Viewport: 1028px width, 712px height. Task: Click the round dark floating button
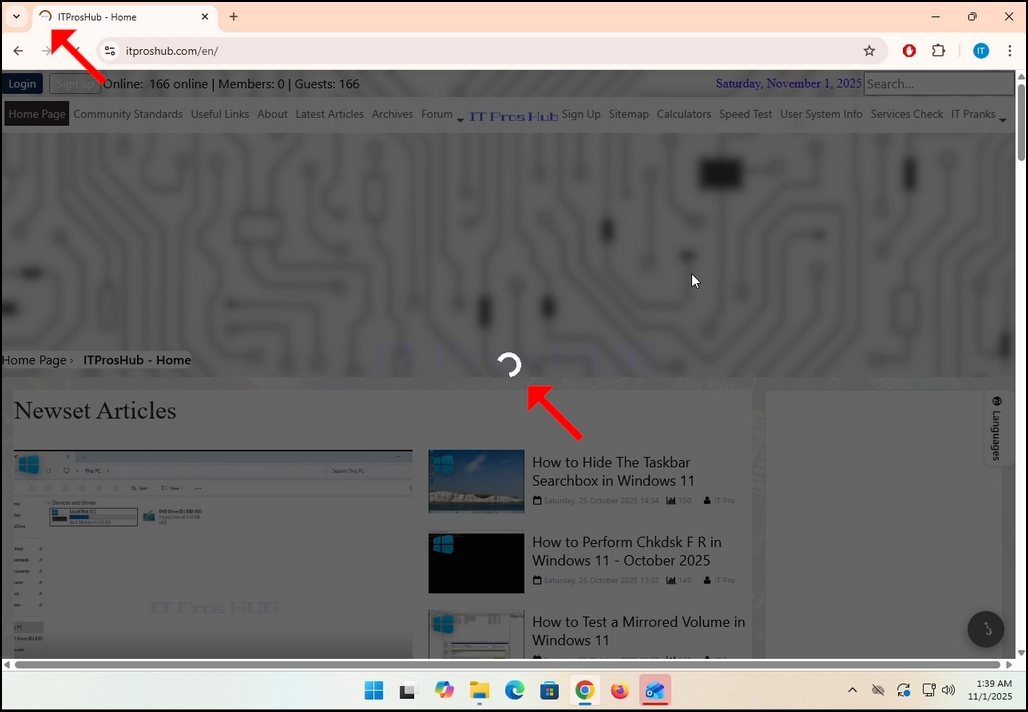tap(985, 629)
